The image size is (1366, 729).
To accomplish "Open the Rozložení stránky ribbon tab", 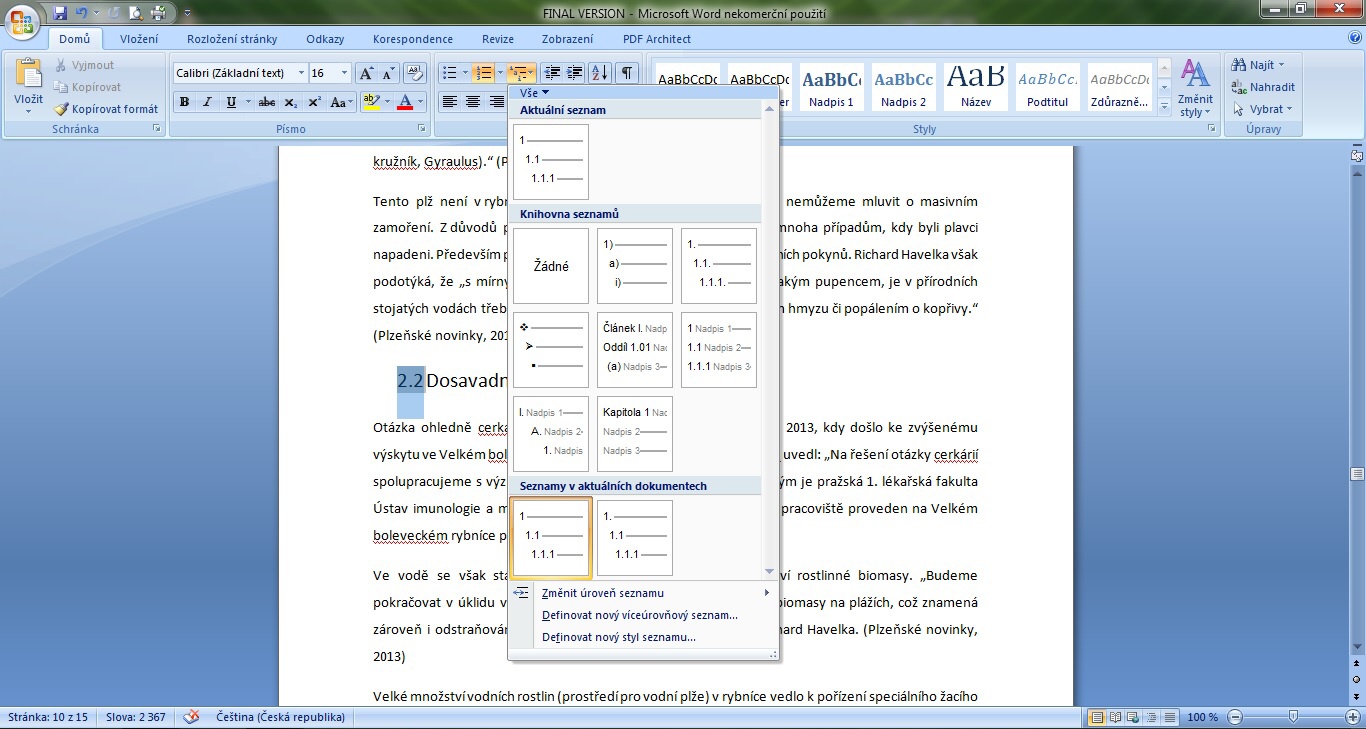I will pos(231,39).
